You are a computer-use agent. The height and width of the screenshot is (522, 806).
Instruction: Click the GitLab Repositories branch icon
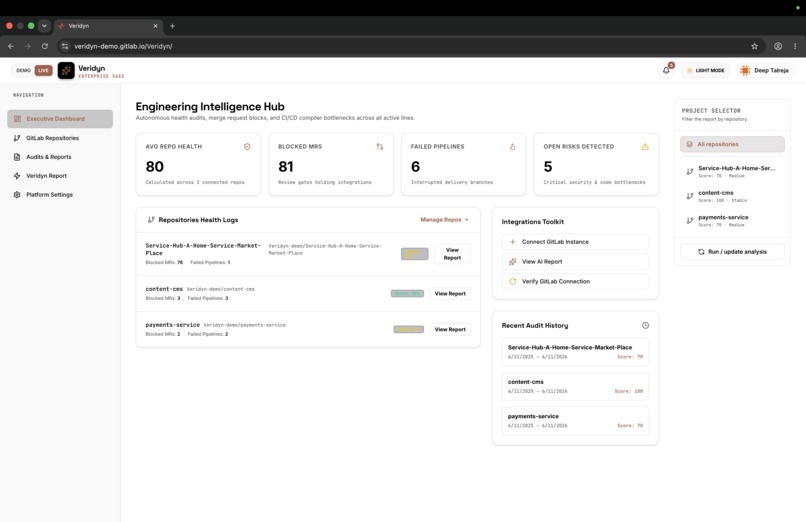17,138
